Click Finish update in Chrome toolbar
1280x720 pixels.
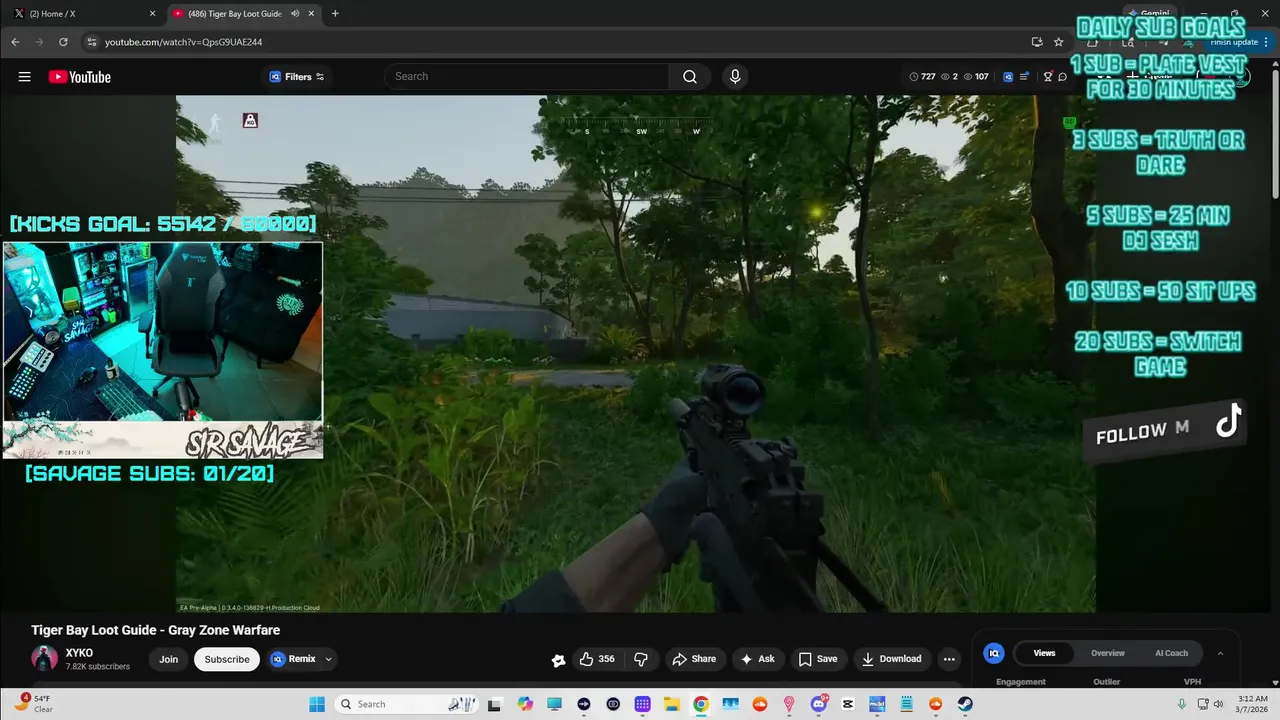pos(1233,42)
